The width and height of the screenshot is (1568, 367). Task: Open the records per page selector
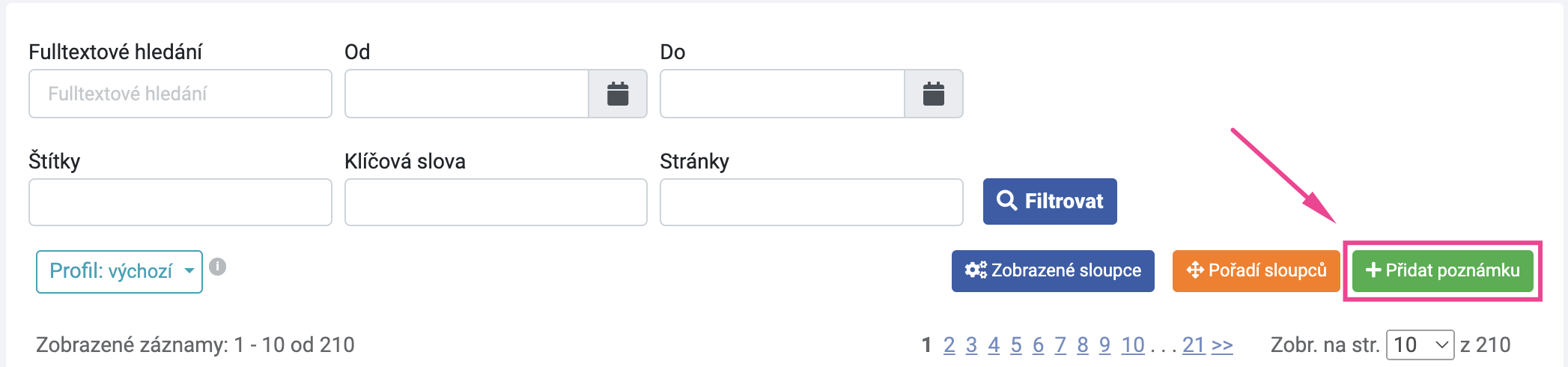(x=1420, y=345)
